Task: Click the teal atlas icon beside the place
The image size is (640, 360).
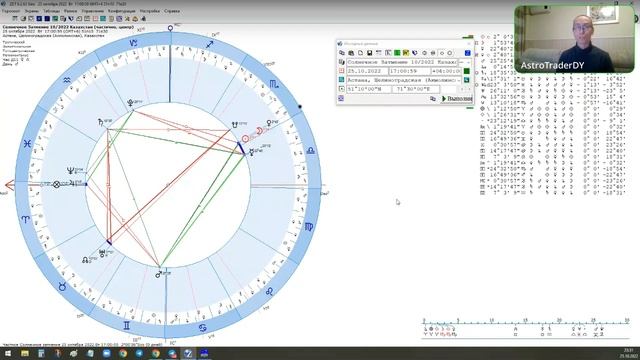Action: pos(342,80)
